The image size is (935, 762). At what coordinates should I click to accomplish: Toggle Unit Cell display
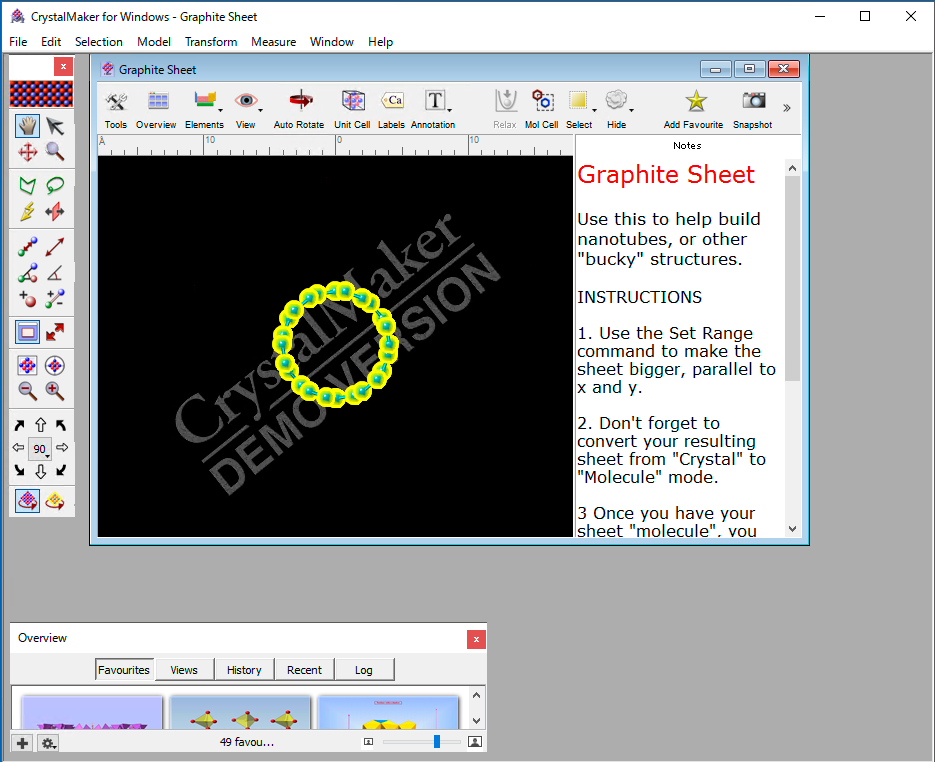pos(352,109)
